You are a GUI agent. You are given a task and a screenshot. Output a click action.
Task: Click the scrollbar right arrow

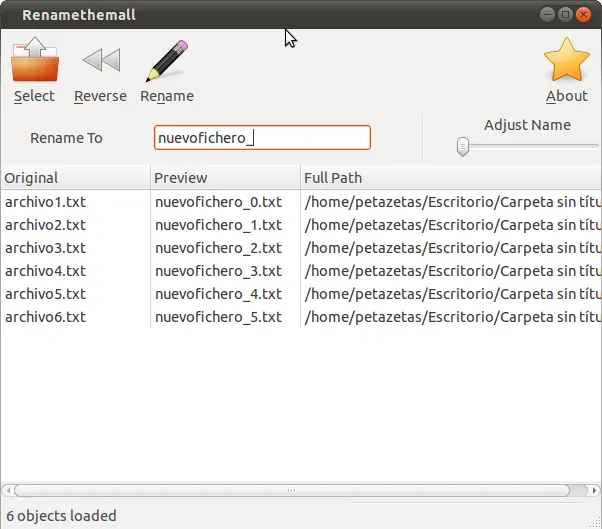click(594, 490)
